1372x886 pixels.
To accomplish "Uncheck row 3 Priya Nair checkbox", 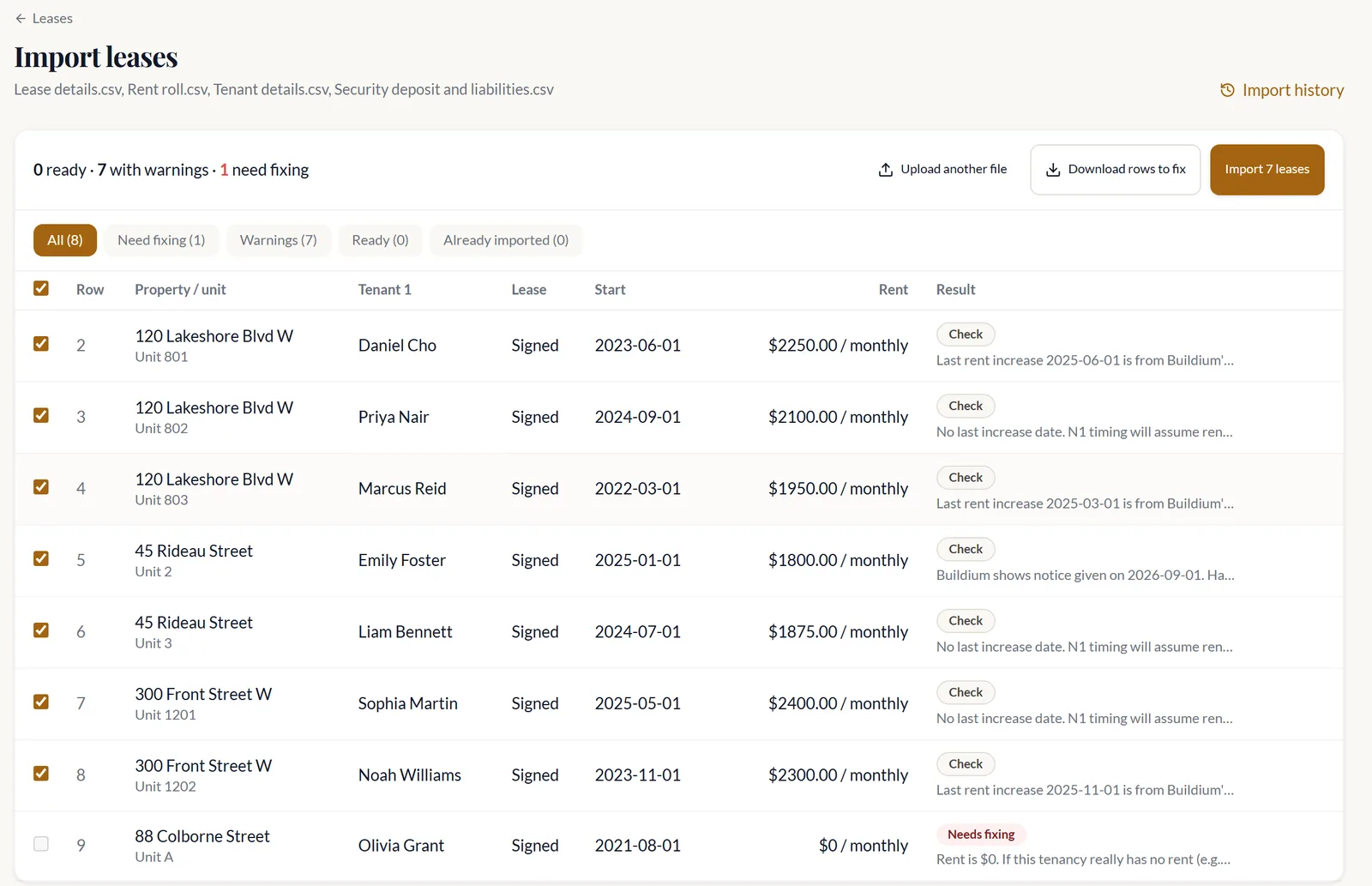I will (41, 415).
